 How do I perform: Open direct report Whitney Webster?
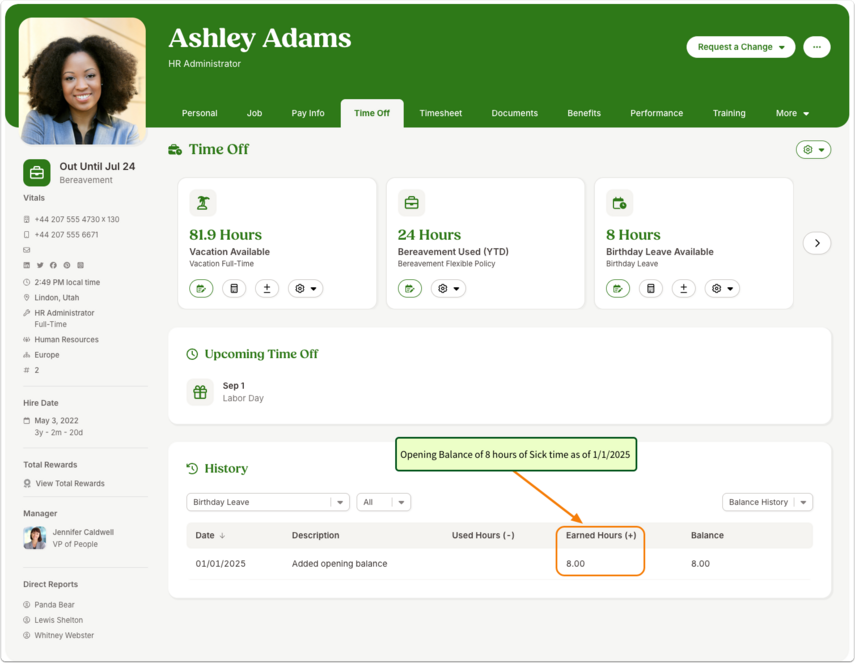(64, 635)
